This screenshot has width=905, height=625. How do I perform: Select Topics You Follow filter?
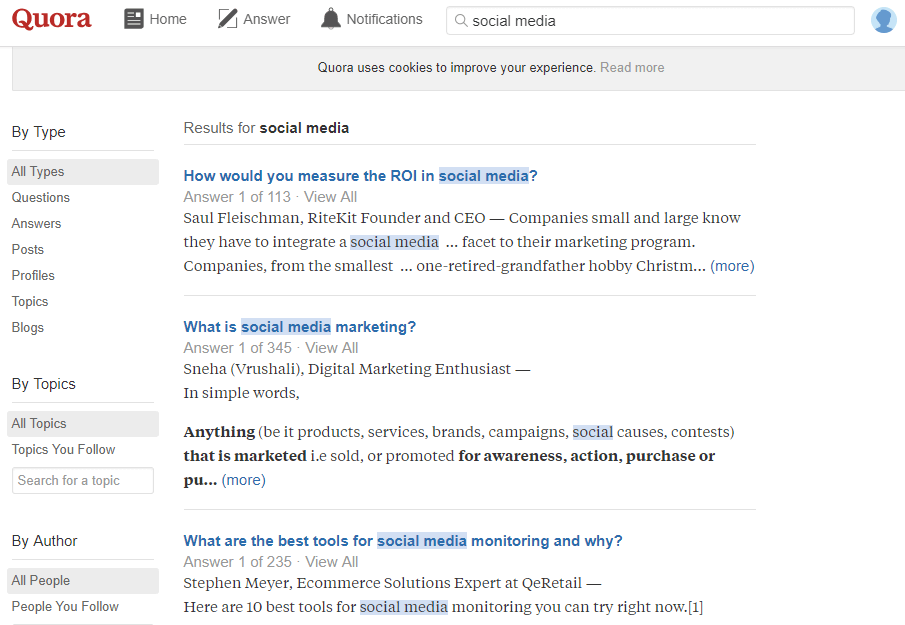pos(63,450)
